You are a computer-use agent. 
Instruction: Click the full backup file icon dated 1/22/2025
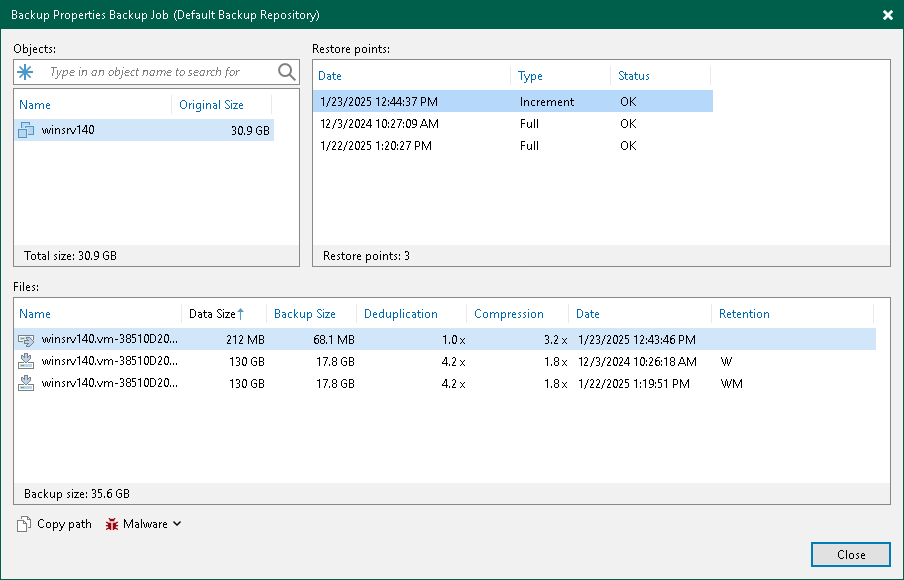click(24, 383)
